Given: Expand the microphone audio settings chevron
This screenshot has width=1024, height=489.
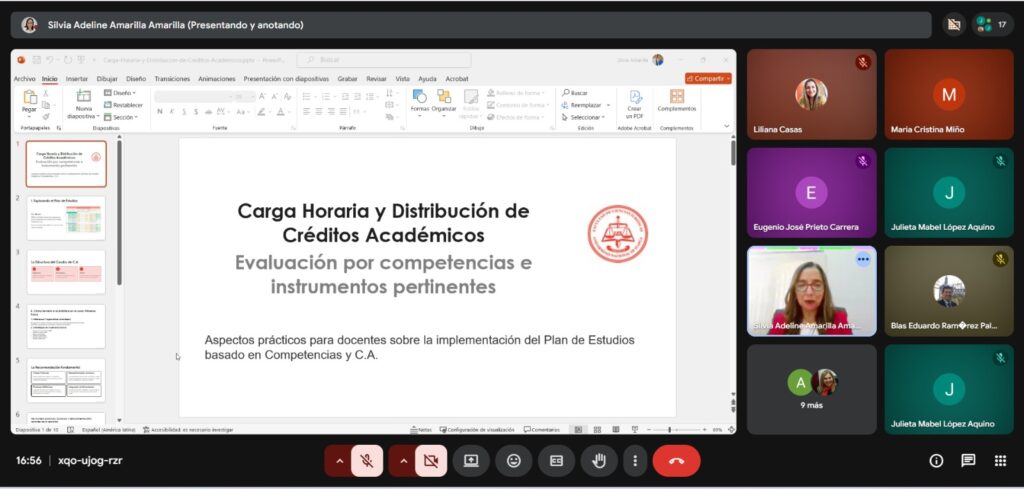Looking at the screenshot, I should pyautogui.click(x=339, y=461).
